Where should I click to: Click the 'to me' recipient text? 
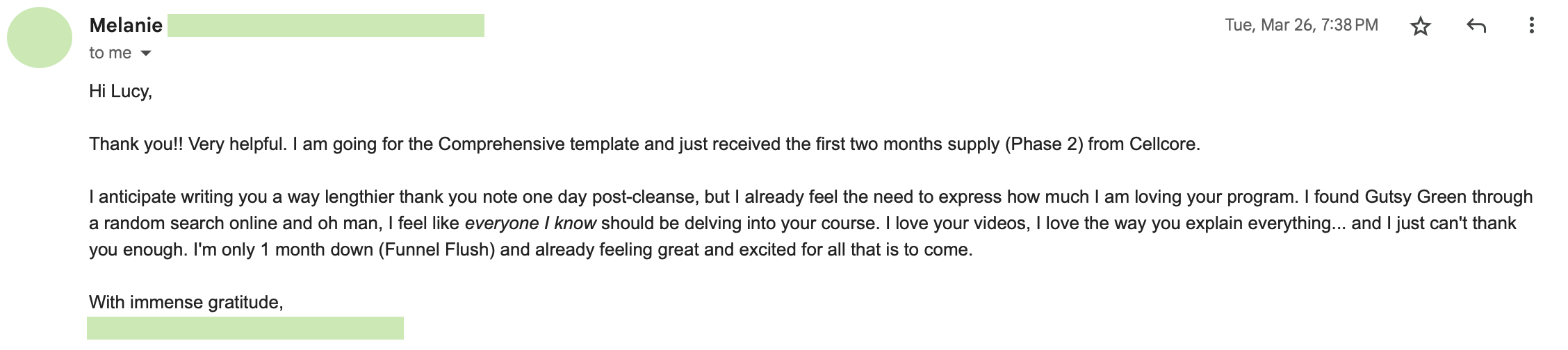[110, 53]
